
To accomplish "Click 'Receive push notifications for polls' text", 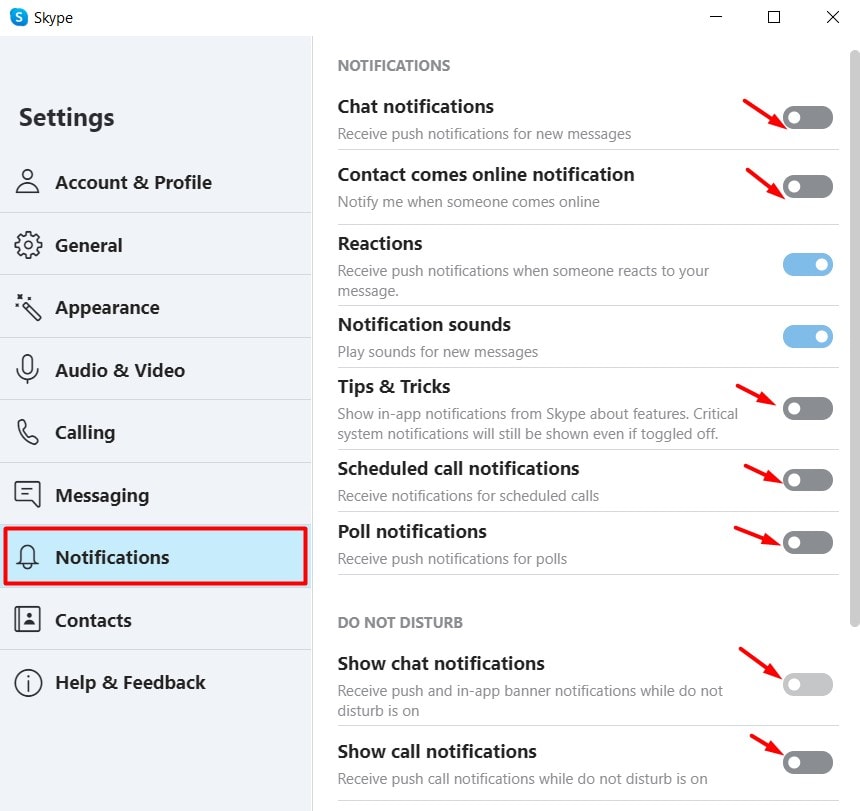I will [452, 559].
